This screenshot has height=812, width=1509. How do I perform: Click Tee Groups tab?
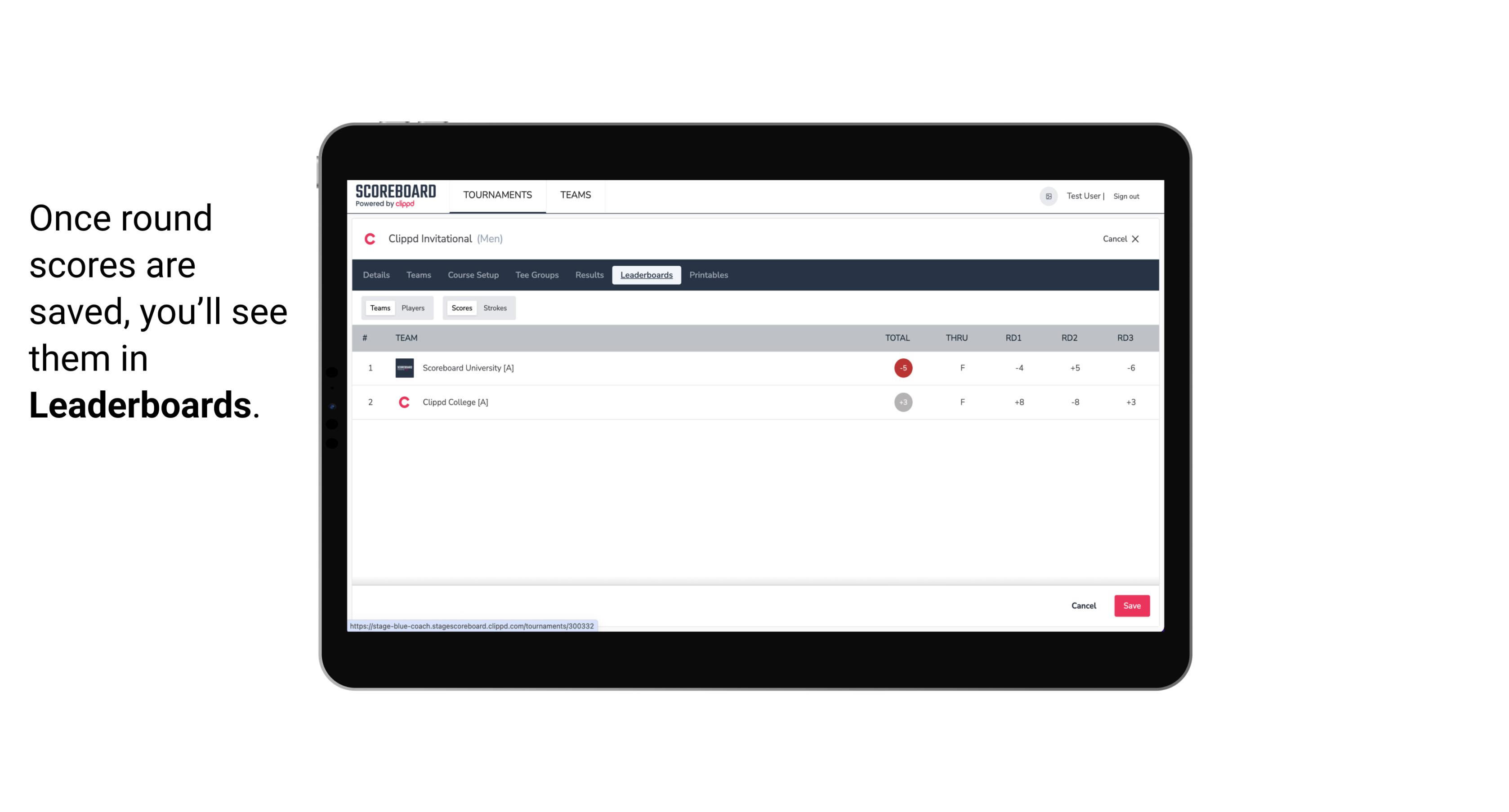[536, 275]
